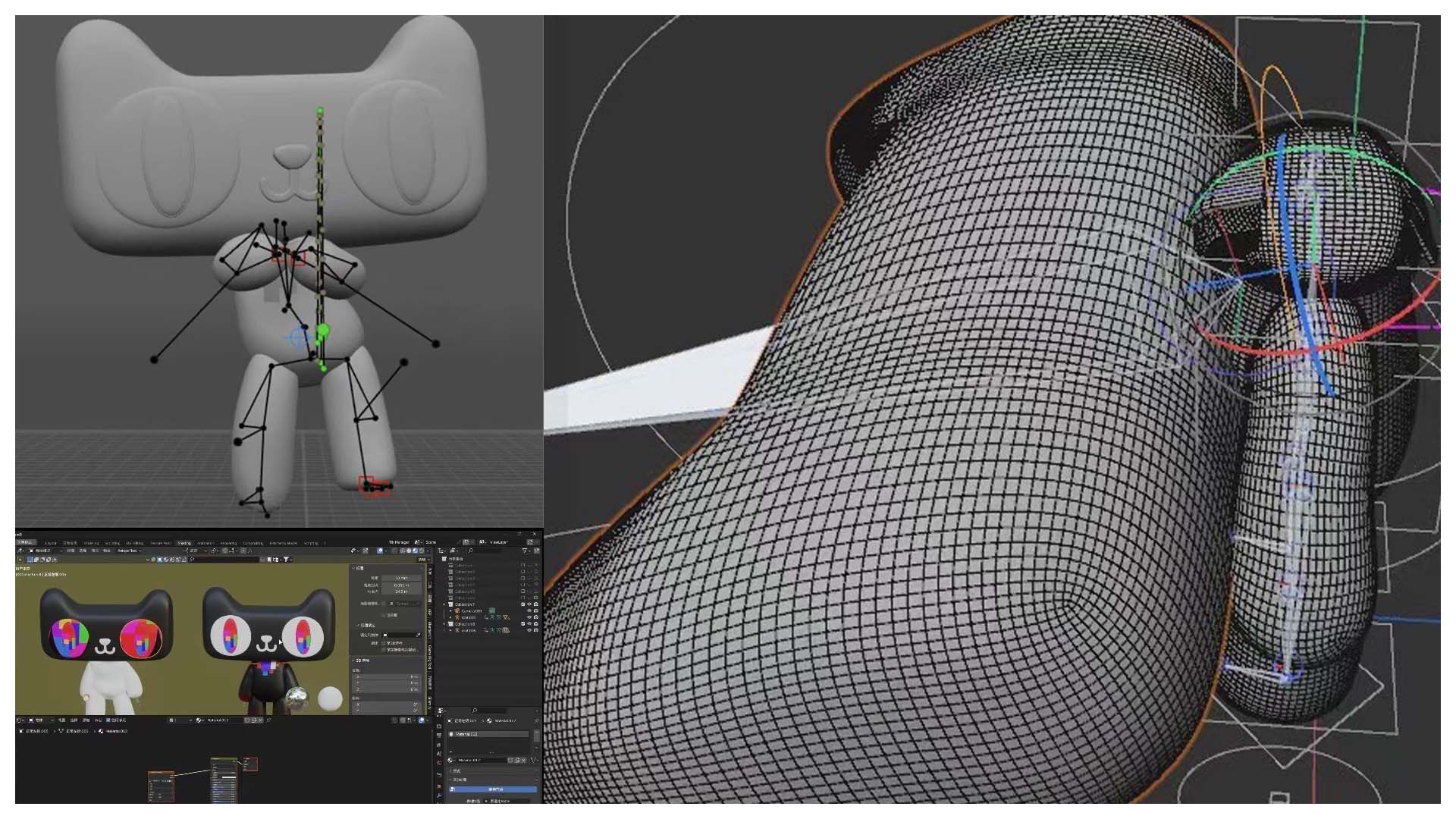
Task: Open the RetopoFlow dropdown in viewport header
Action: (129, 551)
